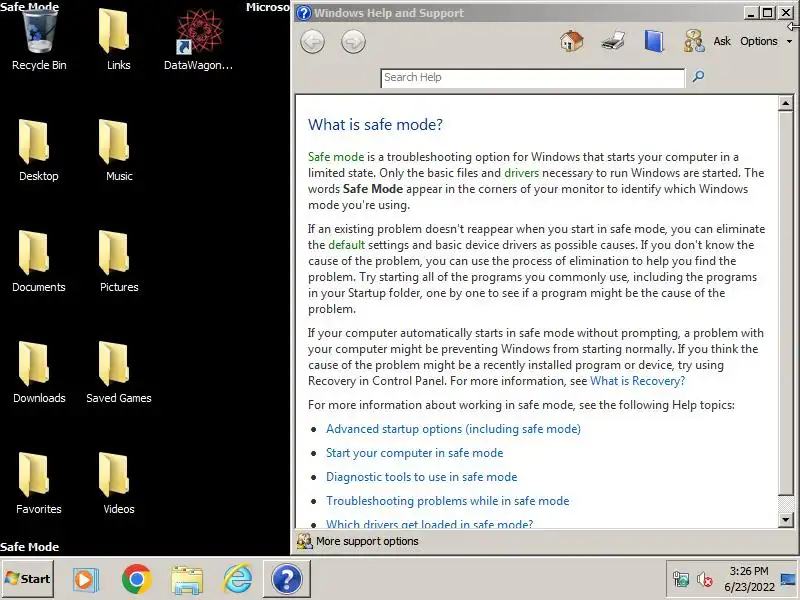Open Help and Support home page

point(571,41)
